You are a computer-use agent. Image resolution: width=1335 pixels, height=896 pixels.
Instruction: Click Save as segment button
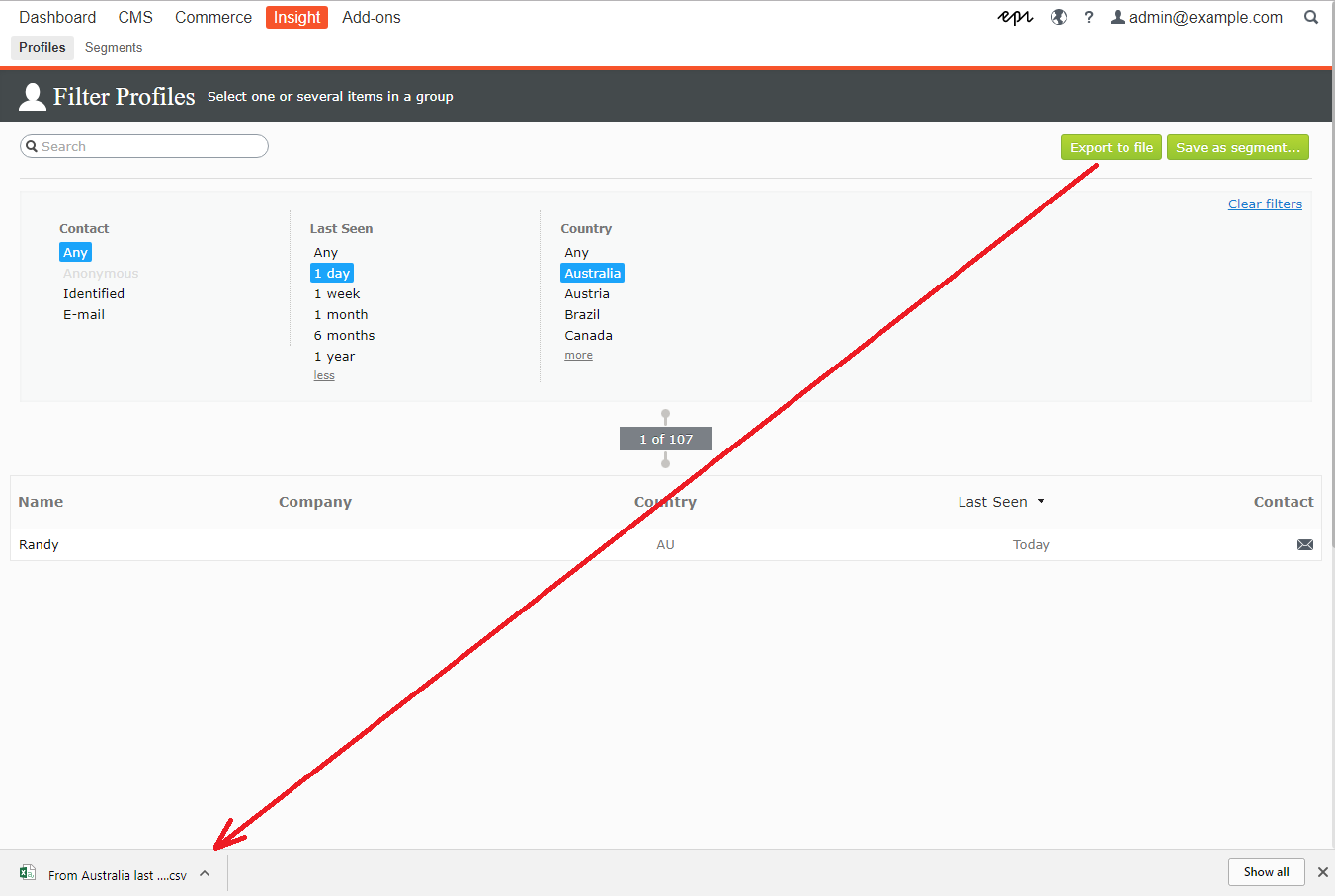pos(1238,147)
